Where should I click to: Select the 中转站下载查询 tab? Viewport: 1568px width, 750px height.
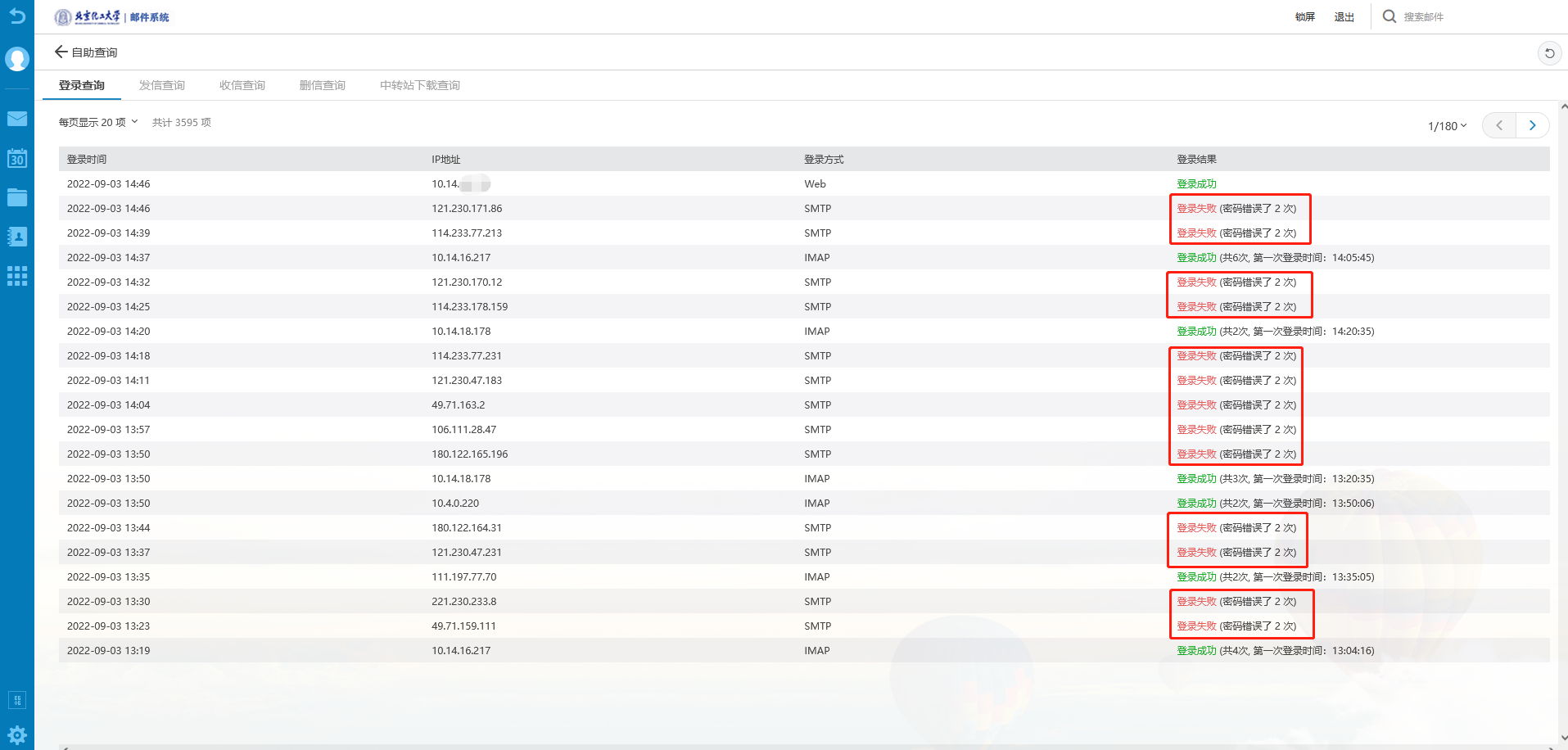point(420,85)
